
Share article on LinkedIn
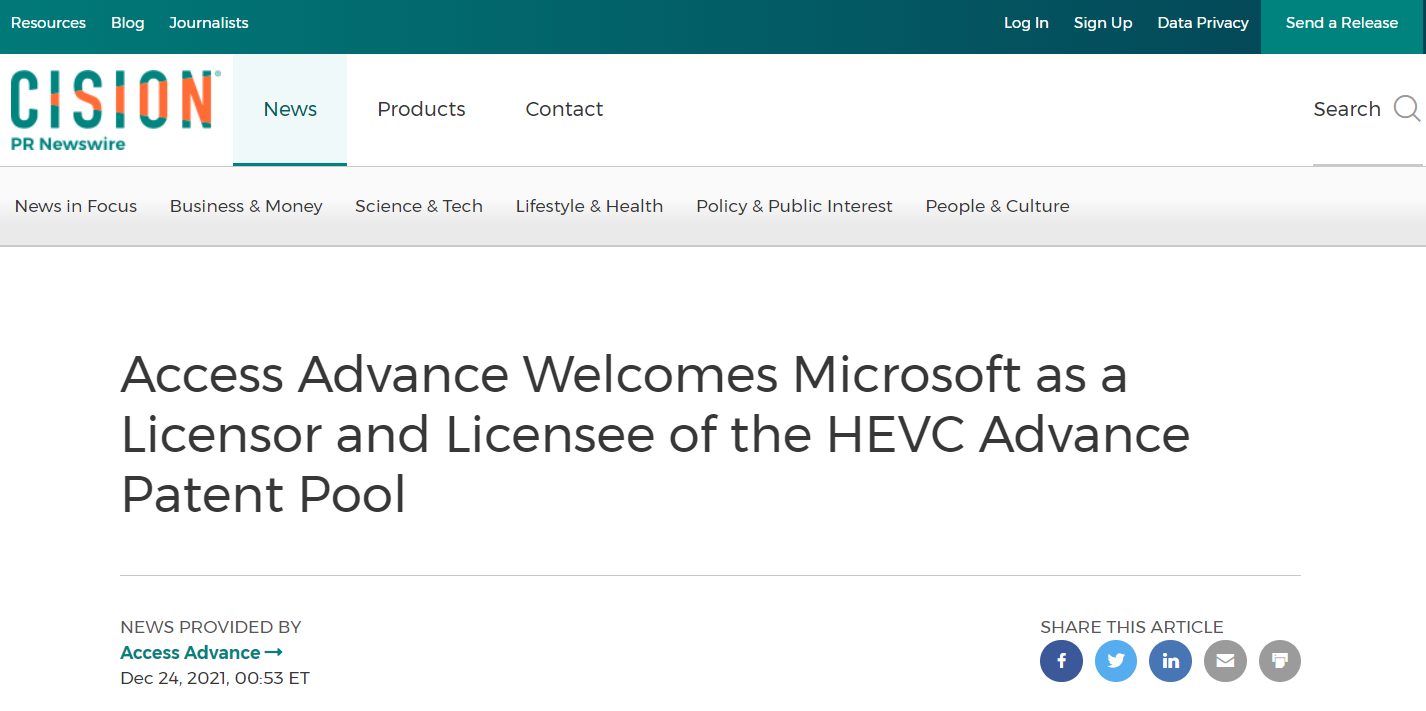(x=1170, y=661)
